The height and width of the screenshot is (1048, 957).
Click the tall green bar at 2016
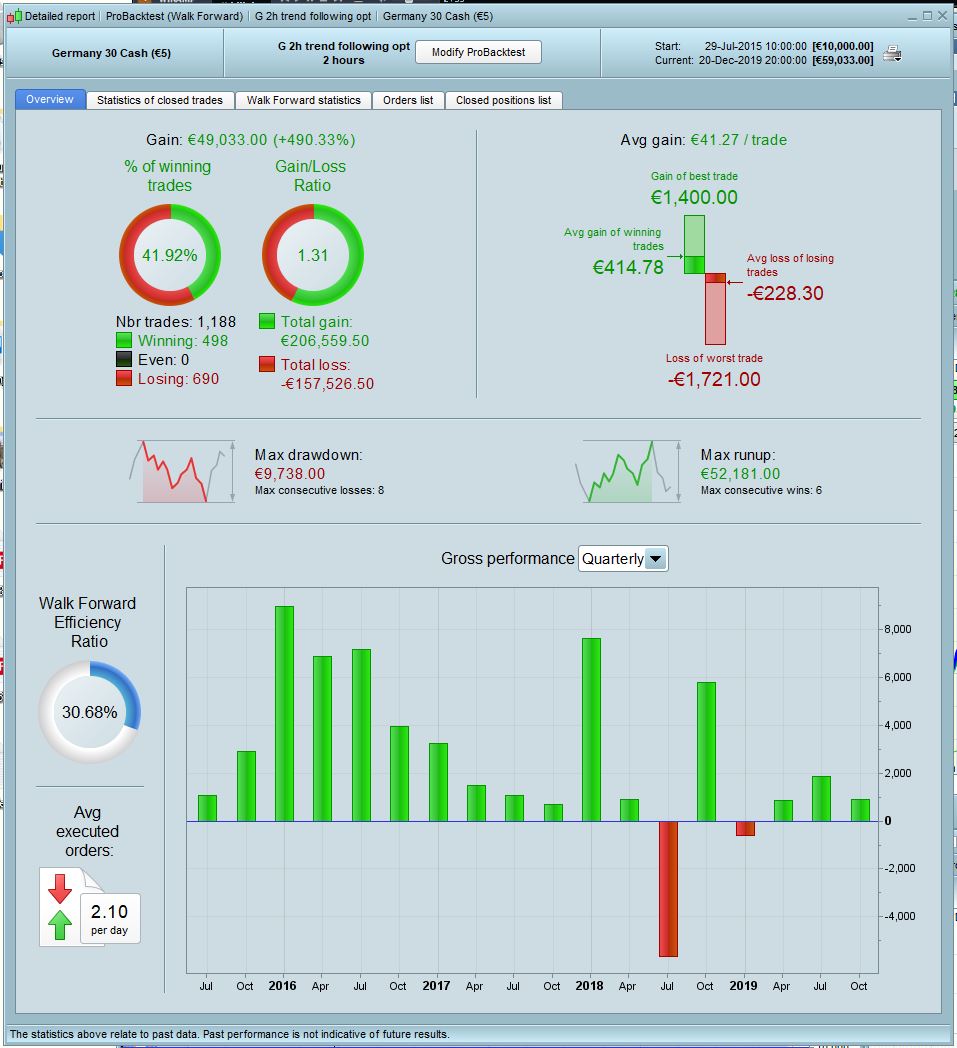[x=285, y=714]
